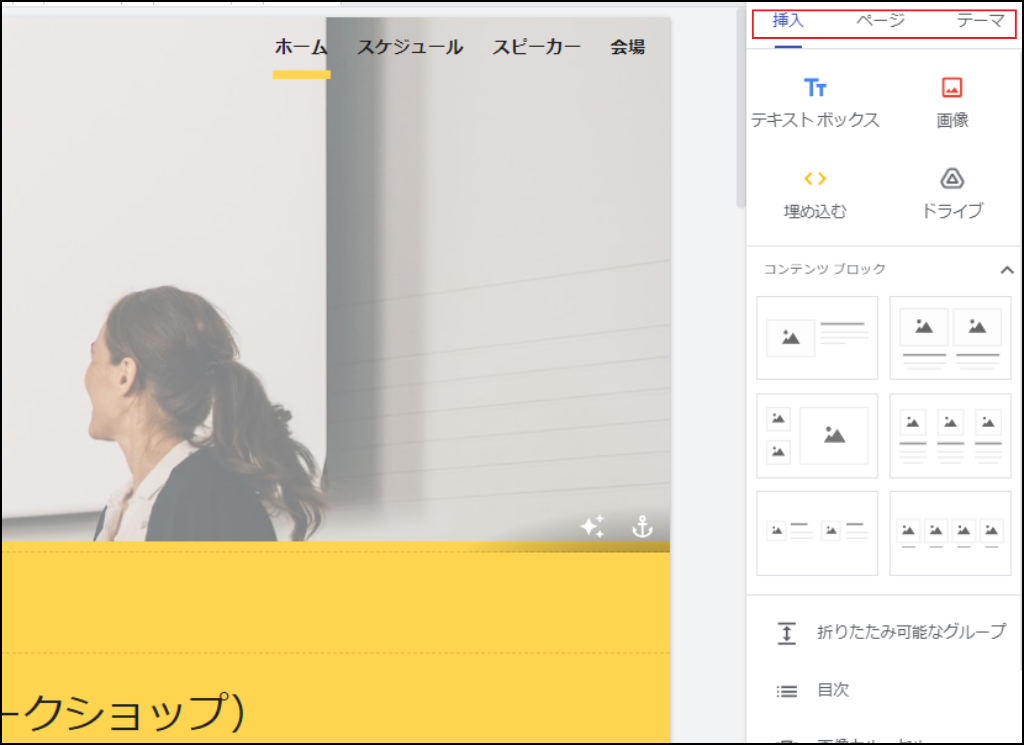Pick the large centered image content block
Viewport: 1024px width, 745px height.
tap(817, 436)
